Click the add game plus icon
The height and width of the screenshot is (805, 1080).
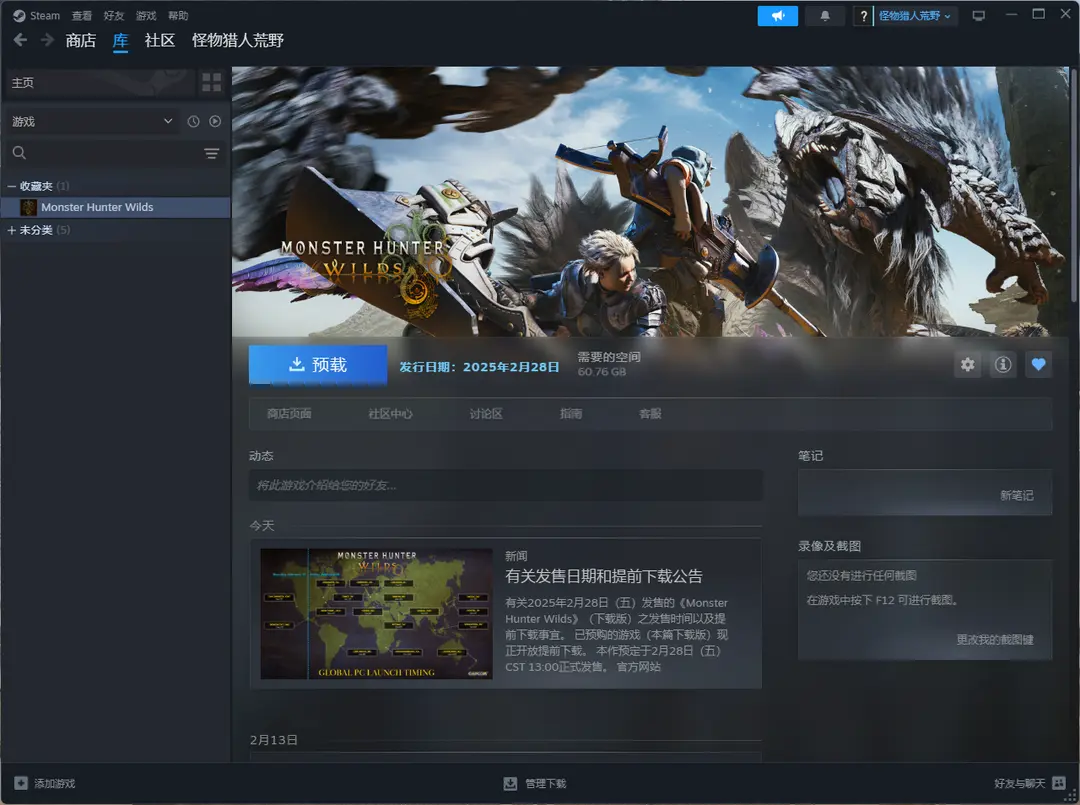[x=21, y=783]
